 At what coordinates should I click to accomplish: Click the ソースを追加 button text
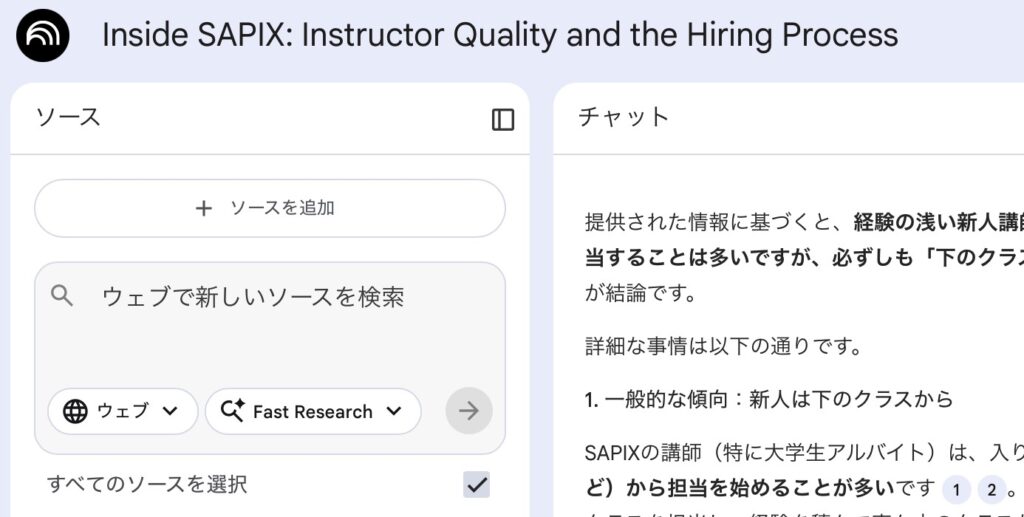282,208
